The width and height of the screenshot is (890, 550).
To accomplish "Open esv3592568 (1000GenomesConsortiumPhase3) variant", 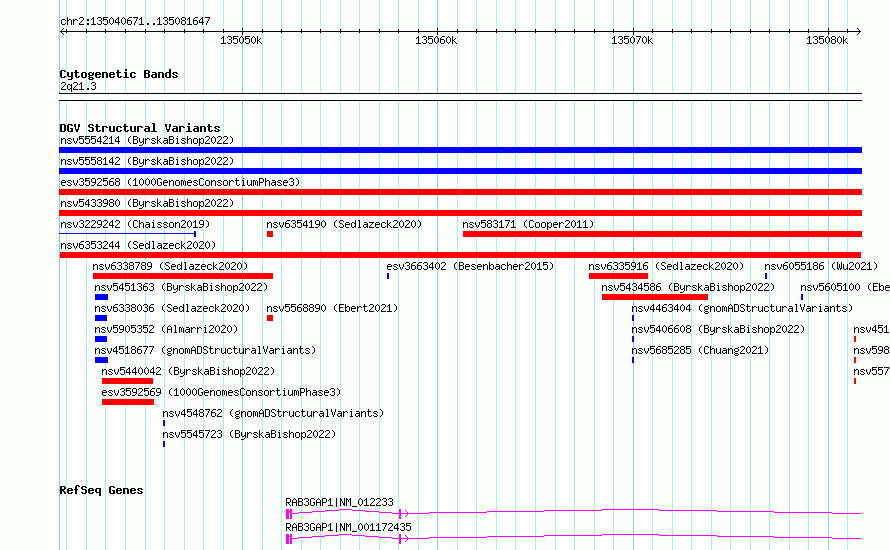I will click(180, 182).
